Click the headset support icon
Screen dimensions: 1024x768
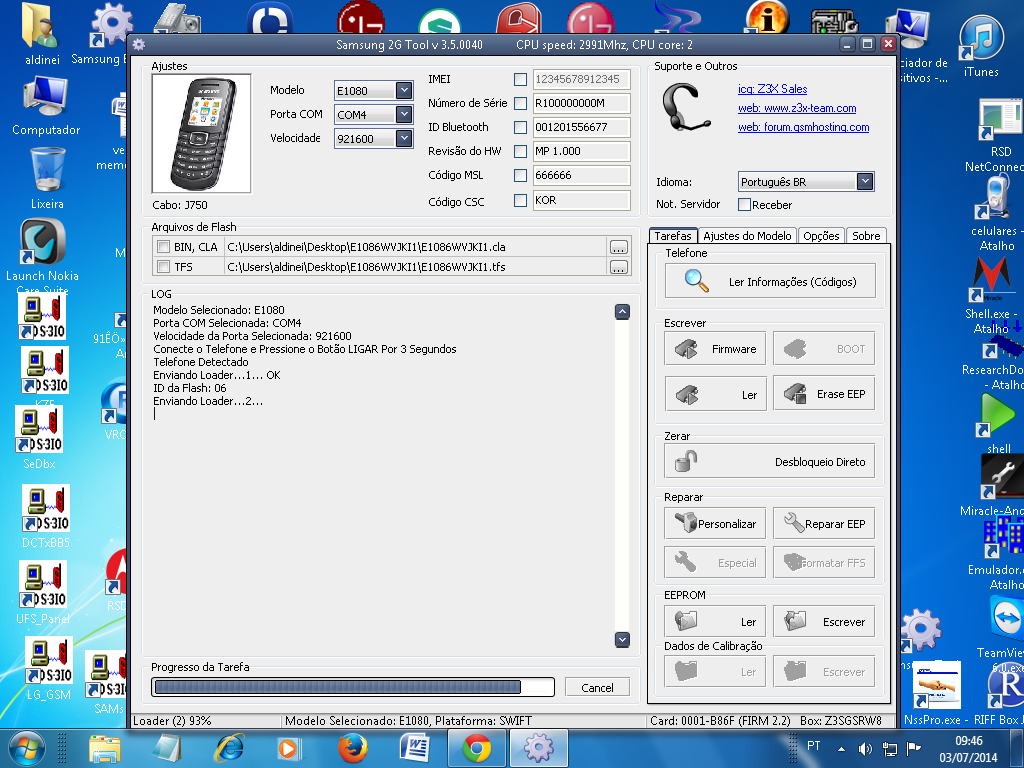click(x=685, y=108)
